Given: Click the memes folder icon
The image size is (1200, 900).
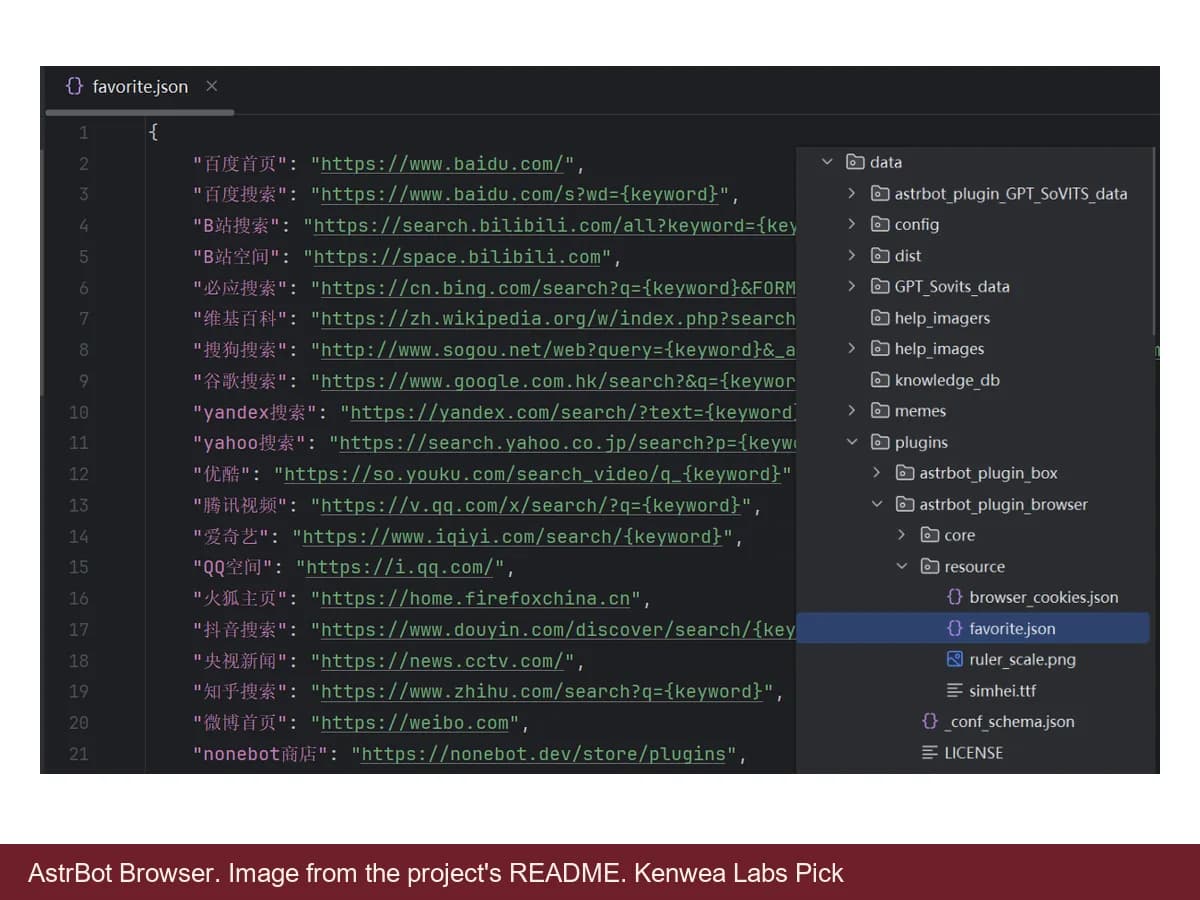Looking at the screenshot, I should (880, 410).
